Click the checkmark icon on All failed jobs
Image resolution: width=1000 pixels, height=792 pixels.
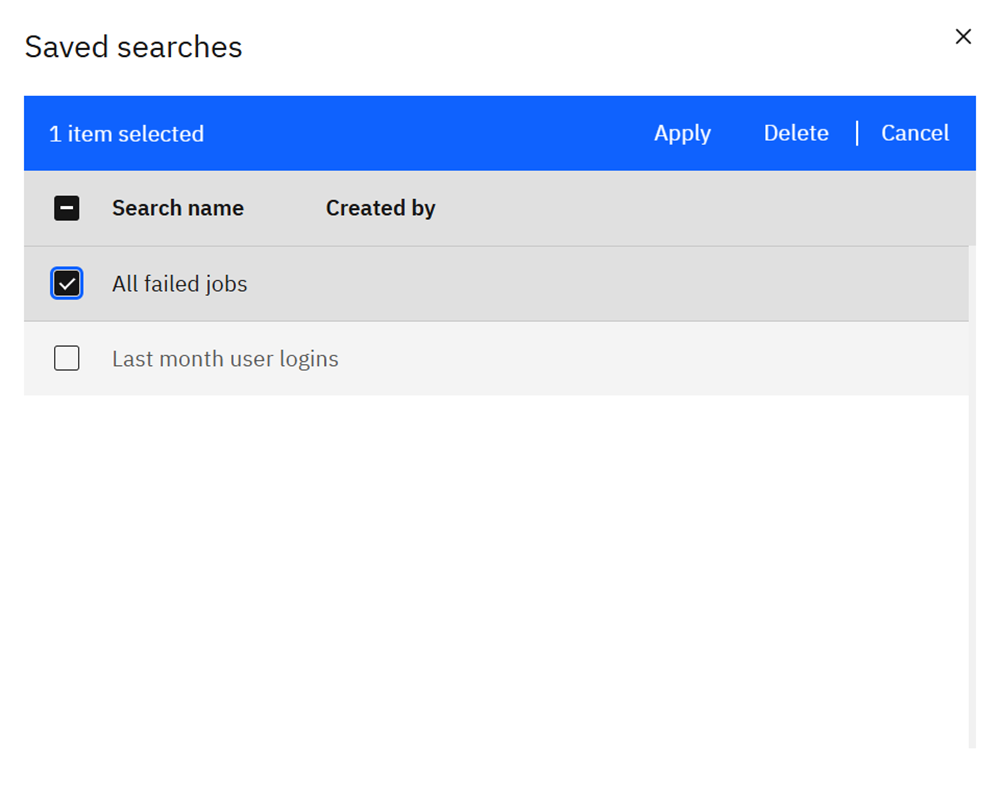click(66, 283)
